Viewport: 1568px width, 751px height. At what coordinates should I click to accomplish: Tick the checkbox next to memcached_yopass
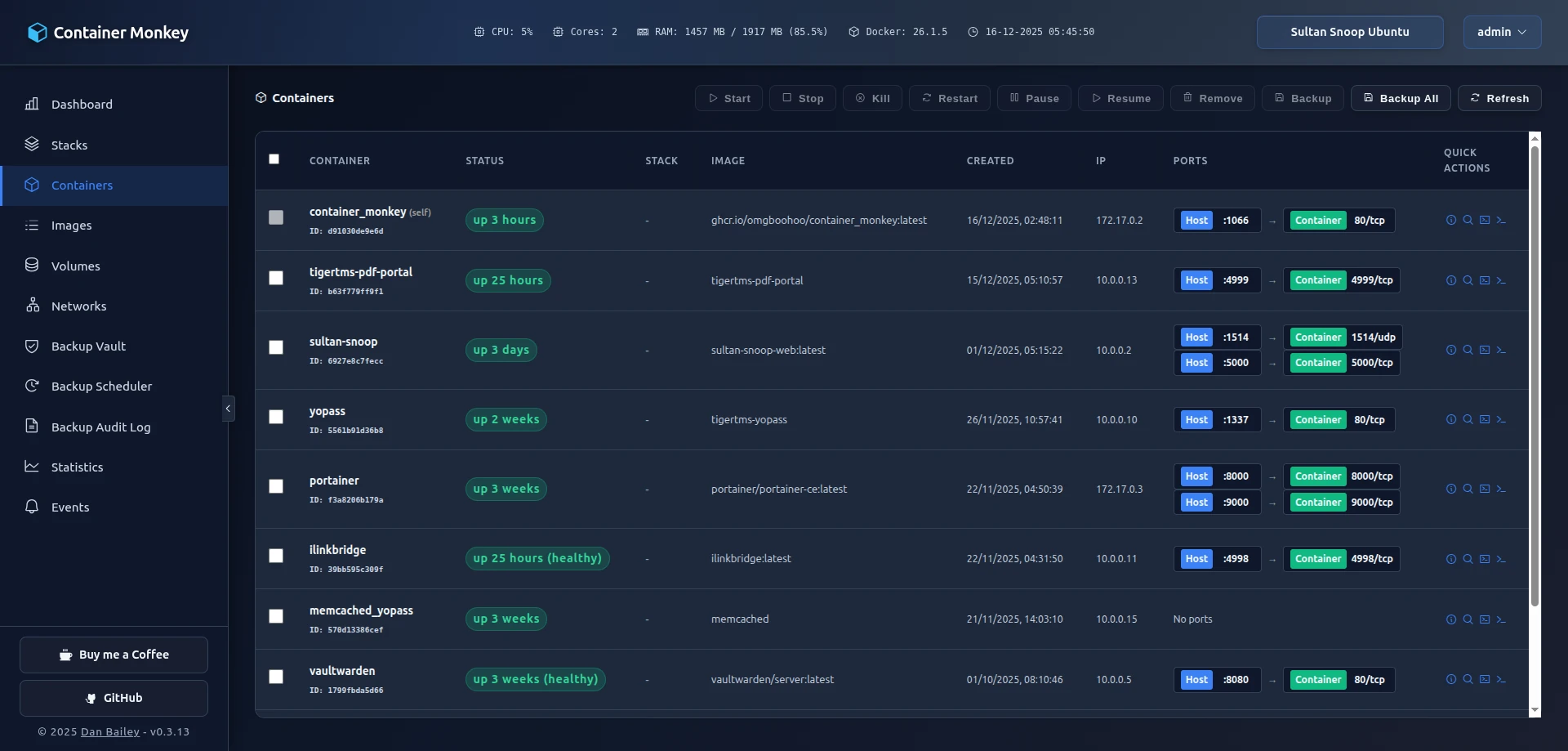click(275, 616)
